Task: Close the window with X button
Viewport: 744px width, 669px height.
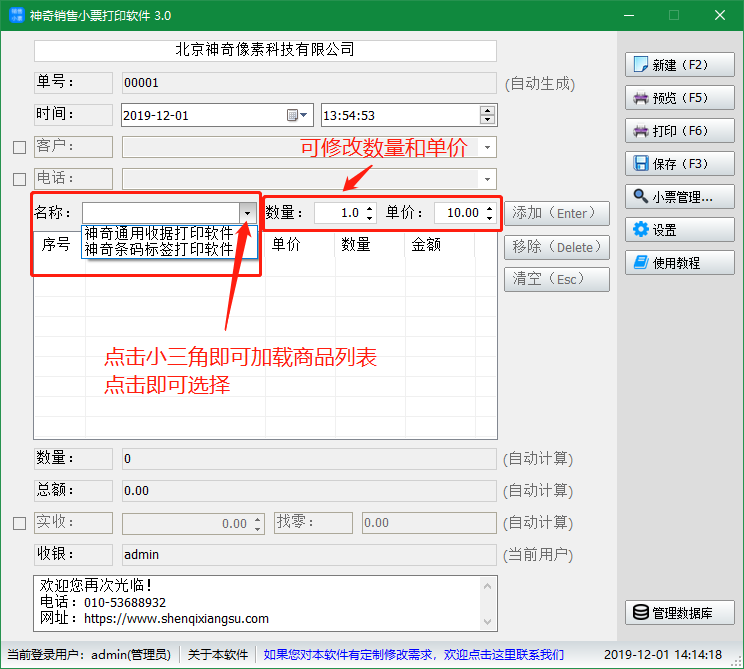Action: (x=719, y=15)
